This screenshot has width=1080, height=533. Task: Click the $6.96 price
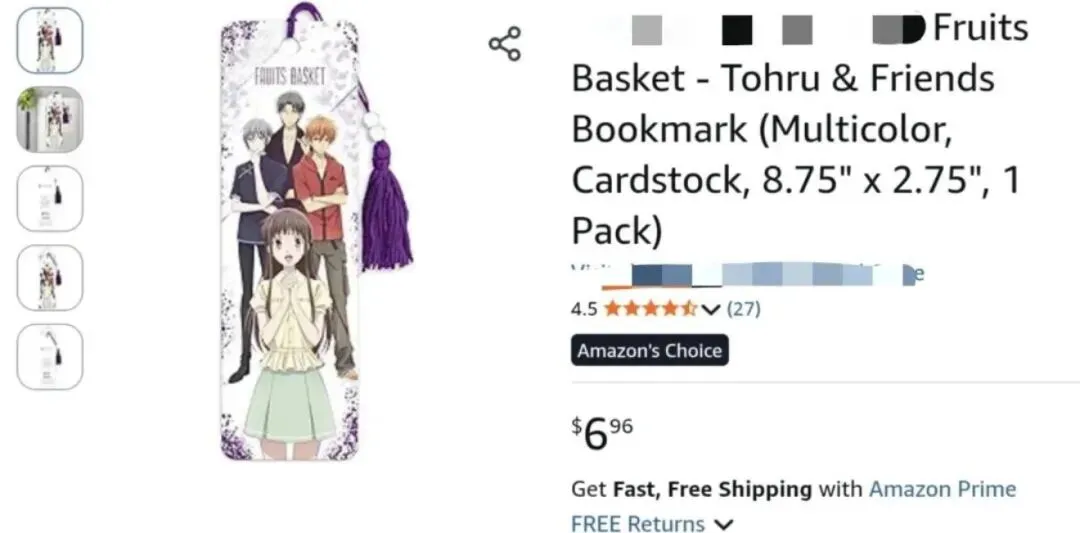(x=602, y=433)
